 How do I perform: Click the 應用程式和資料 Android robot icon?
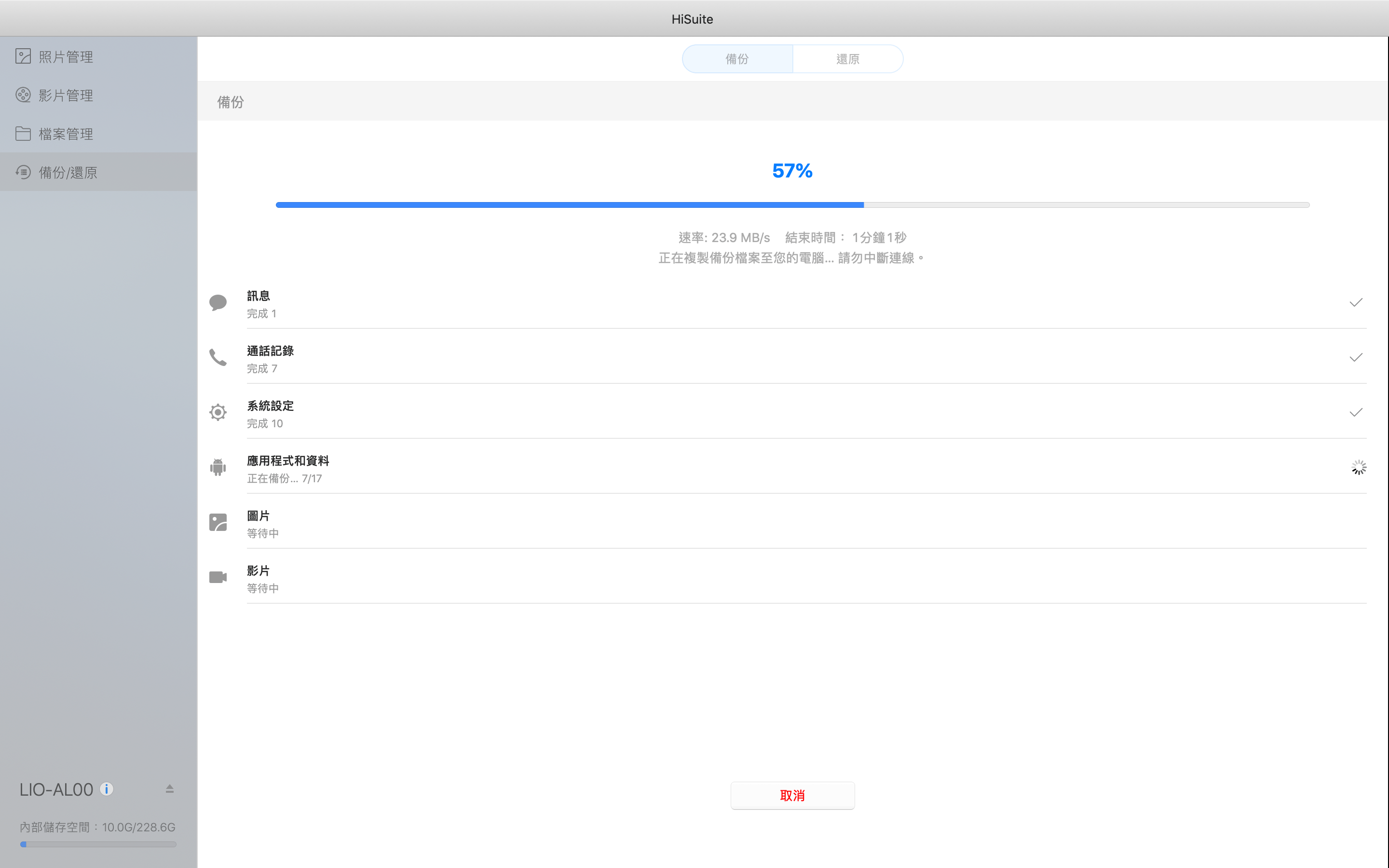[218, 467]
